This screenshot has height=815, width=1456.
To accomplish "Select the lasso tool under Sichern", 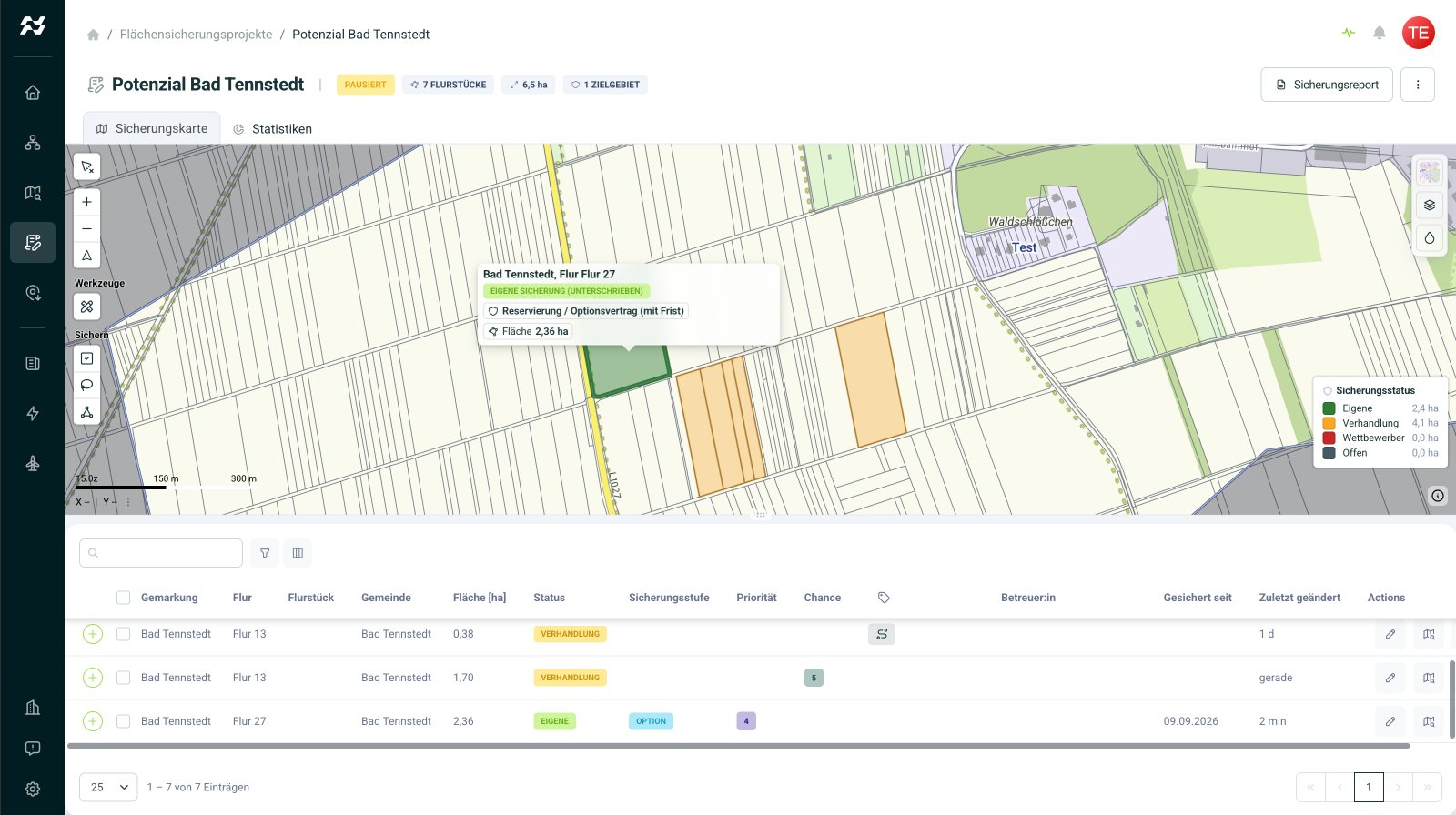I will pyautogui.click(x=87, y=385).
